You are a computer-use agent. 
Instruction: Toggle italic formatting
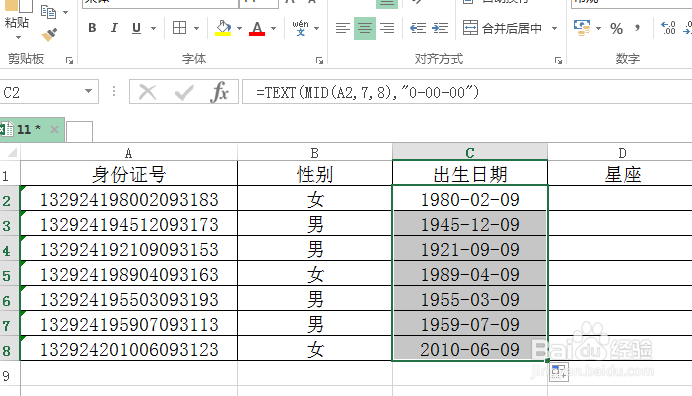pyautogui.click(x=114, y=28)
